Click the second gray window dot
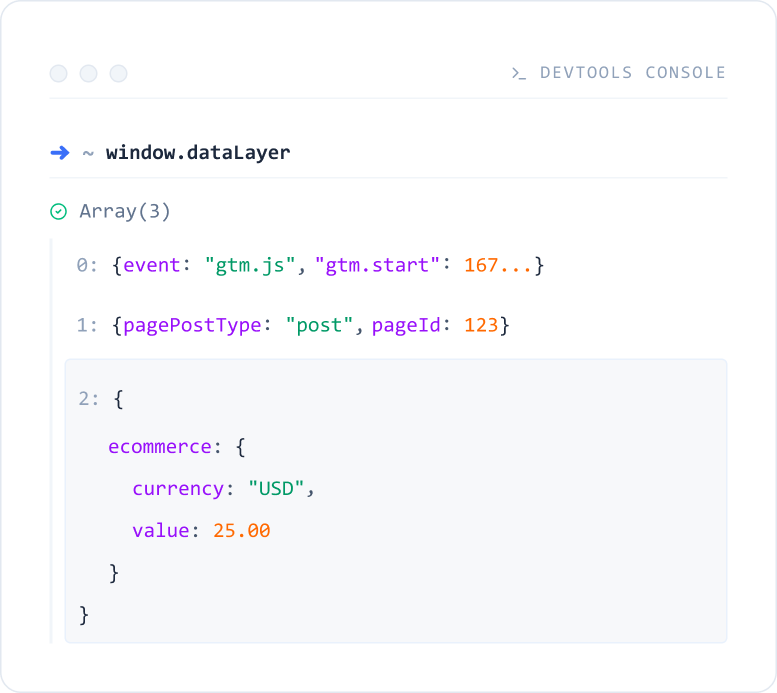Image resolution: width=777 pixels, height=693 pixels. (89, 73)
